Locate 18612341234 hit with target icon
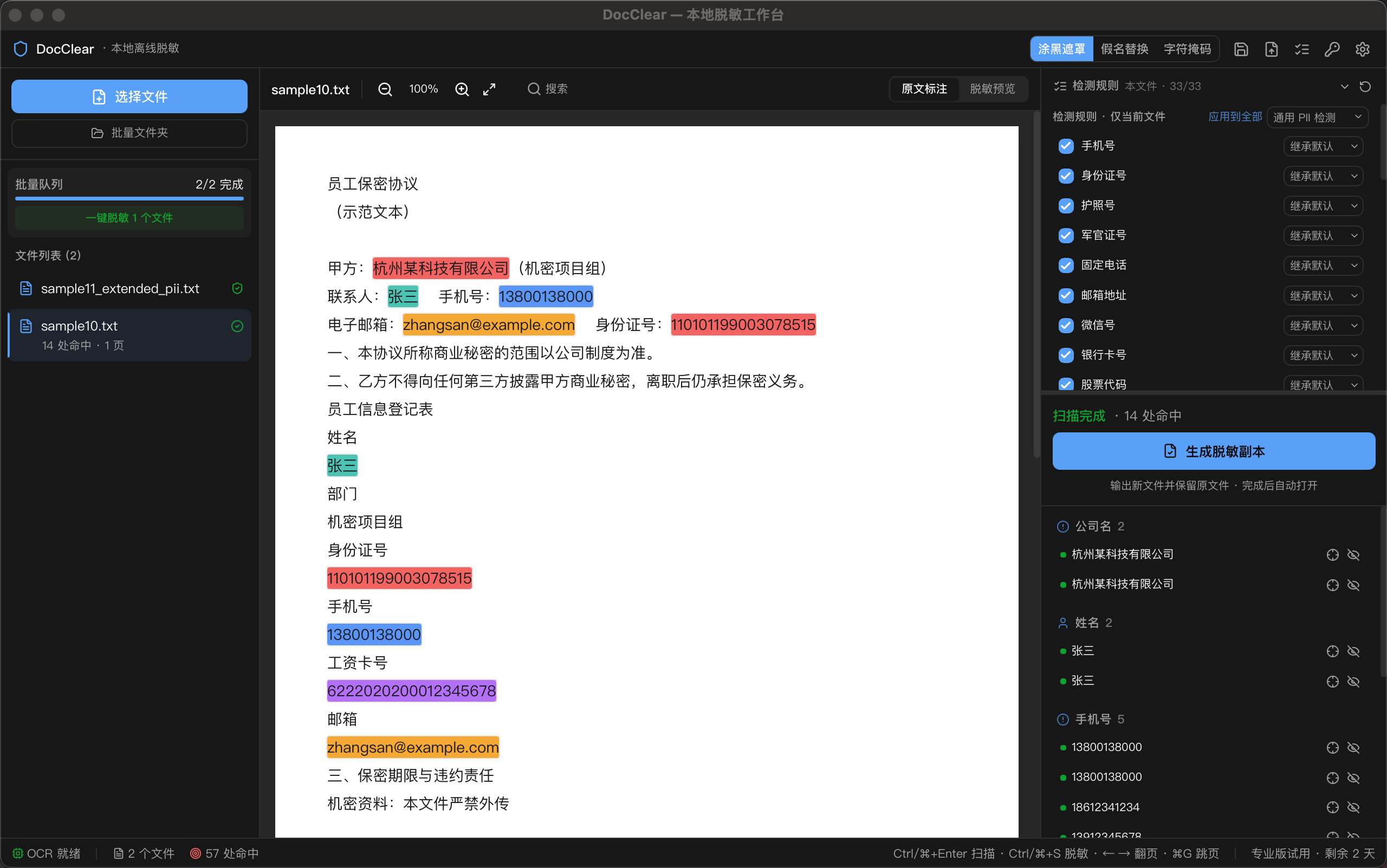This screenshot has height=868, width=1387. 1332,807
